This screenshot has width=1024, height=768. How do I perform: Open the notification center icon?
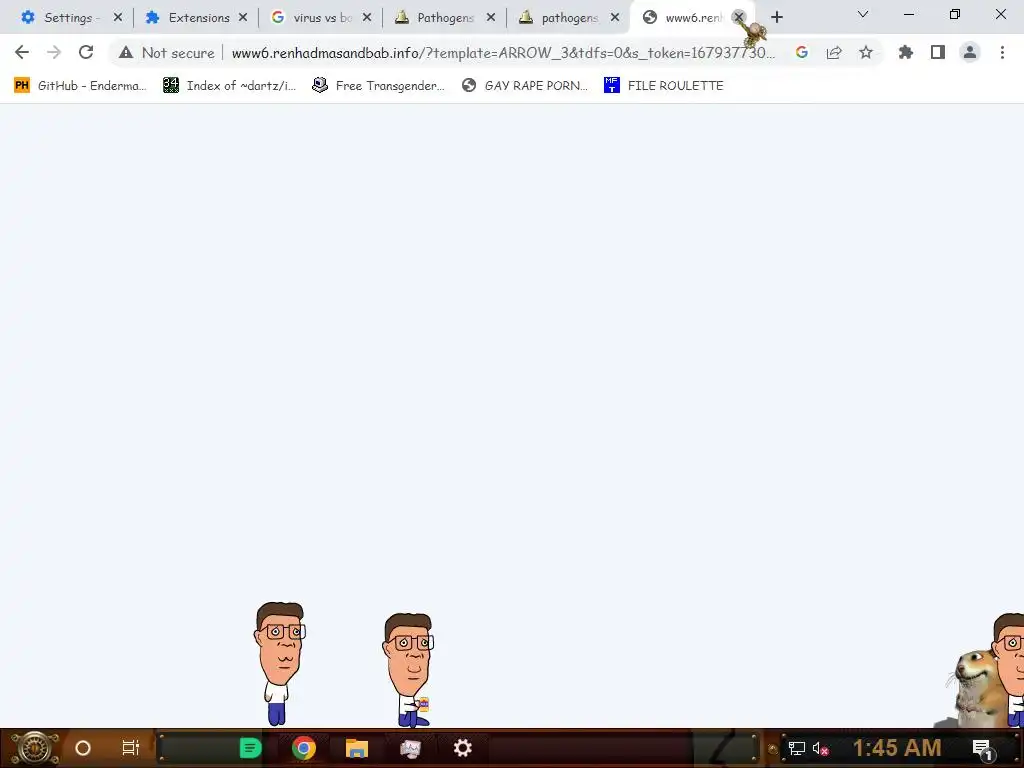coord(983,750)
